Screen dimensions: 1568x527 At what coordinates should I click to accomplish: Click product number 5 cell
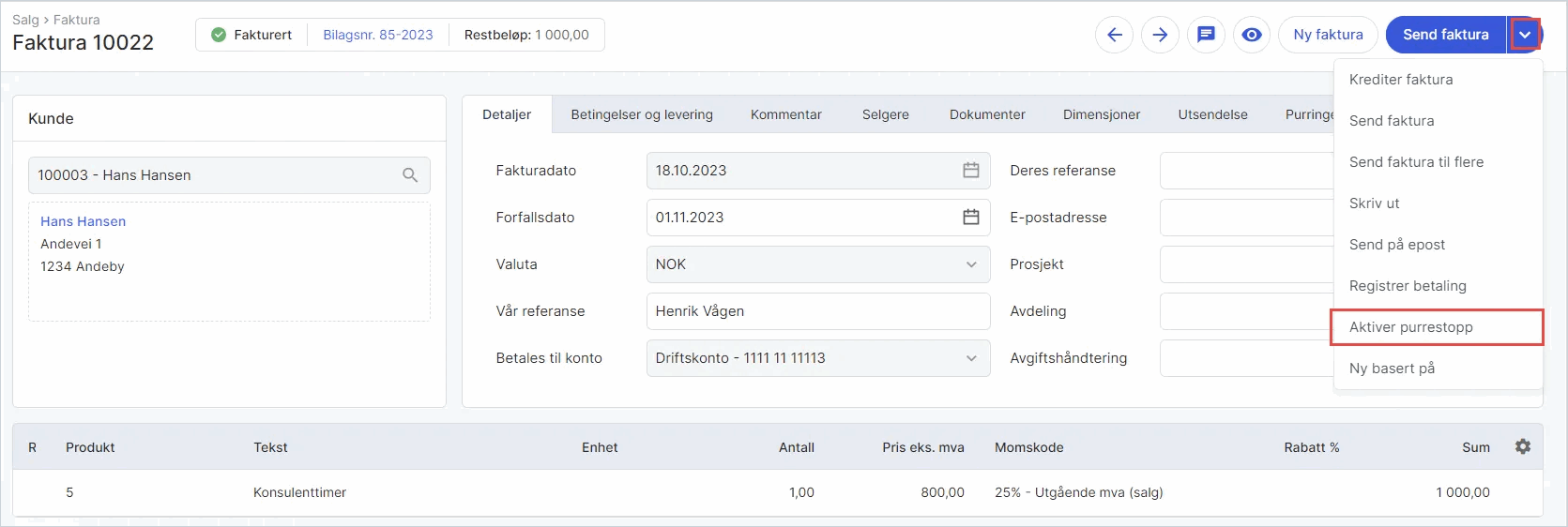tap(69, 492)
